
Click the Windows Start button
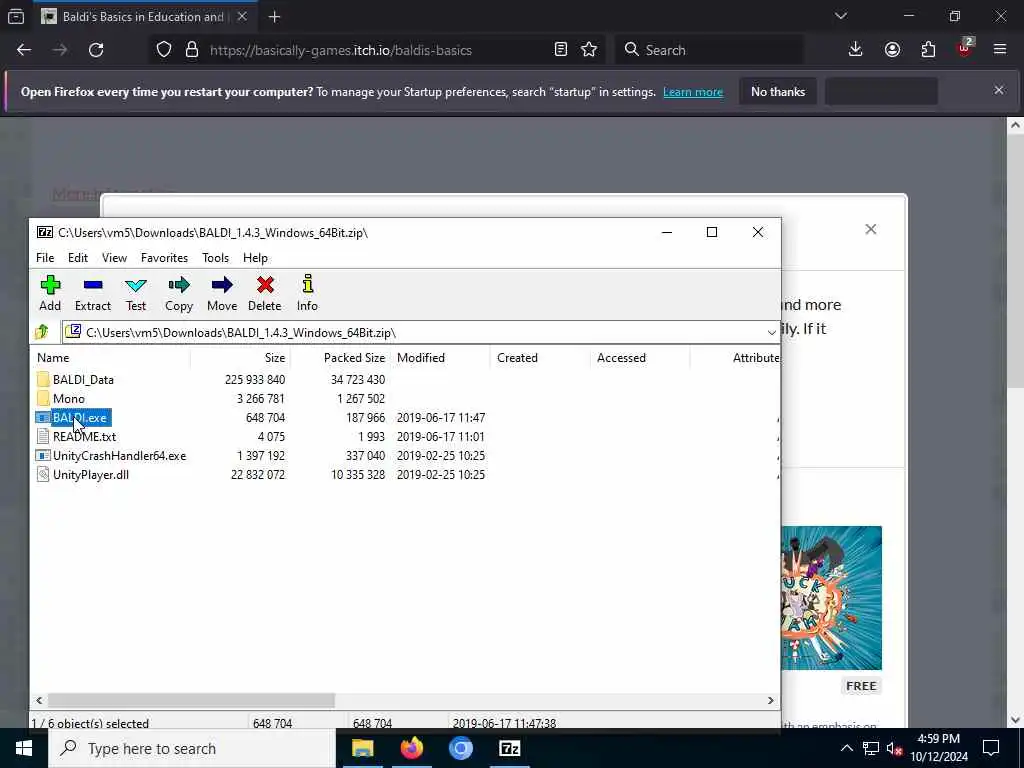(x=24, y=748)
